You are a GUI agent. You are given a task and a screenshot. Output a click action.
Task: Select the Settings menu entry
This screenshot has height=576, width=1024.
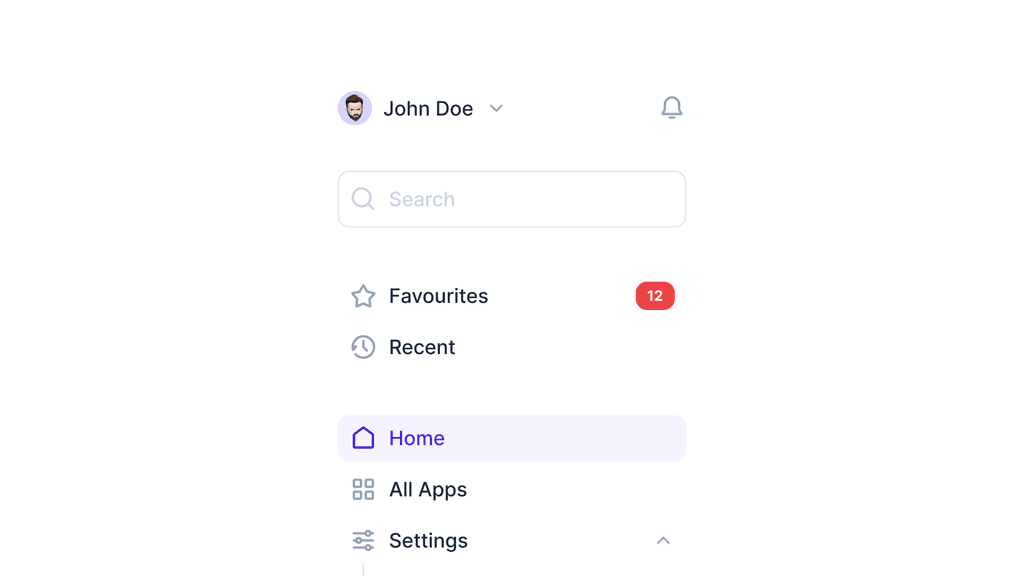428,540
